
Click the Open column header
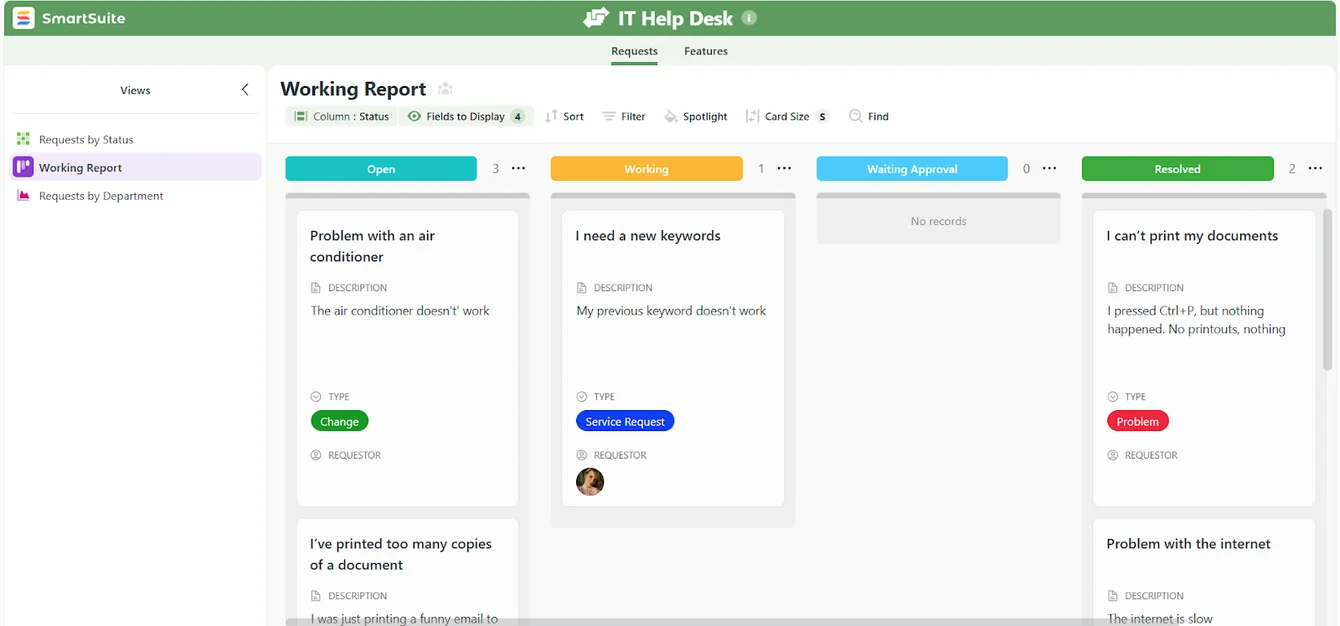[x=381, y=169]
